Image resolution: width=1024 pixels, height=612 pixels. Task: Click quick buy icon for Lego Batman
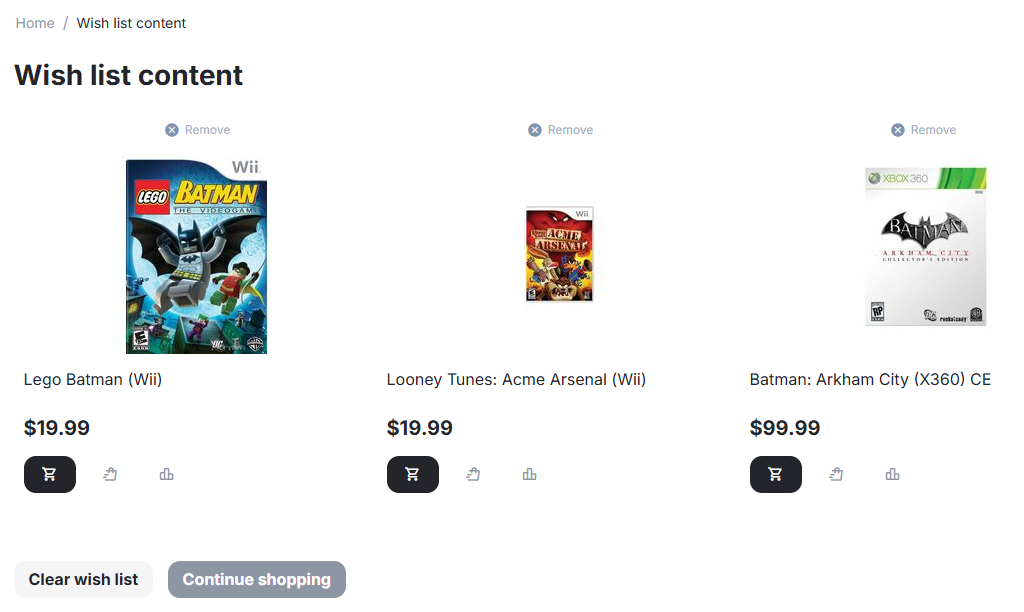click(x=110, y=474)
